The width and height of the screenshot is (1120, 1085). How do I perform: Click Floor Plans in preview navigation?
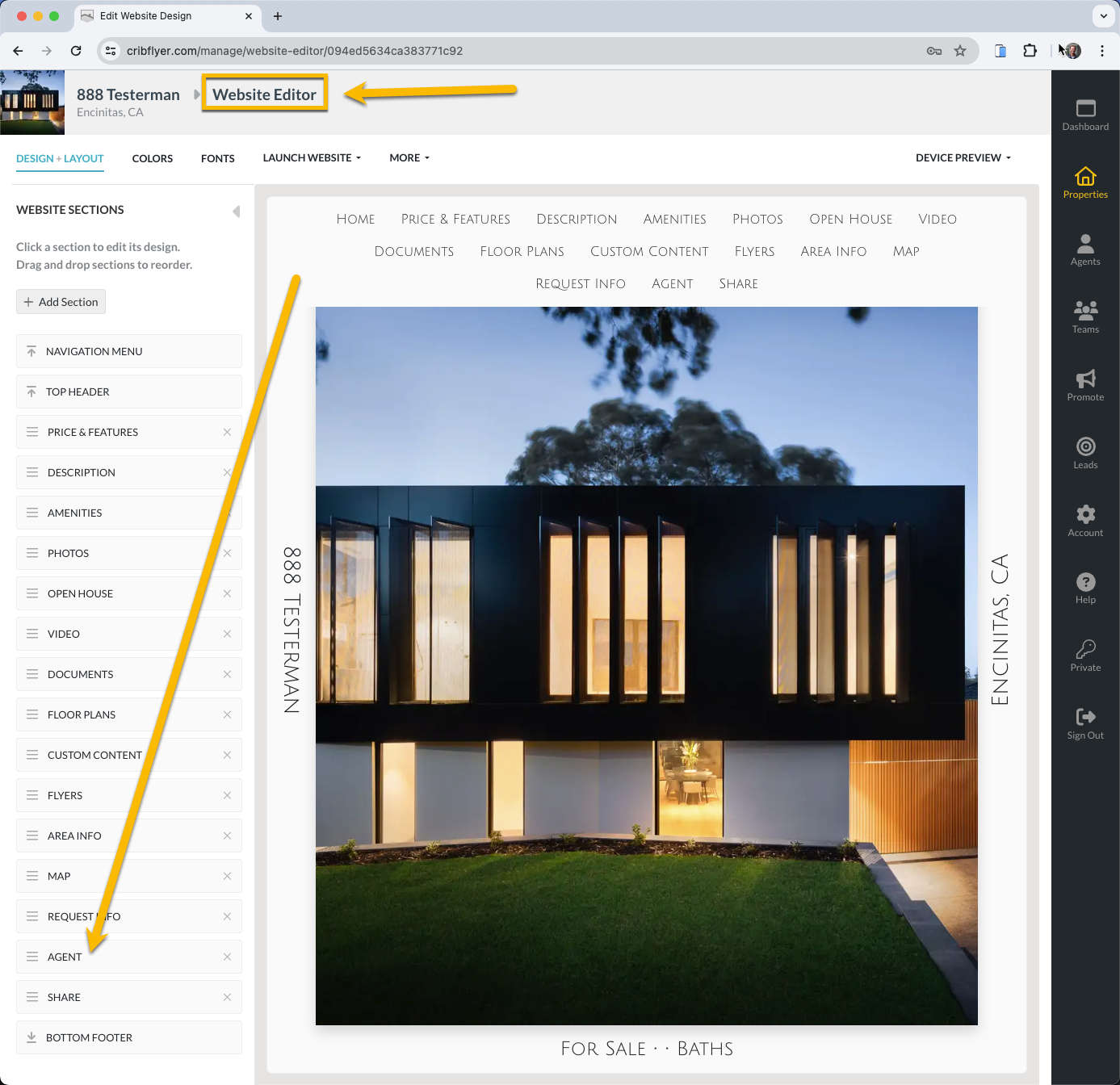click(x=522, y=251)
